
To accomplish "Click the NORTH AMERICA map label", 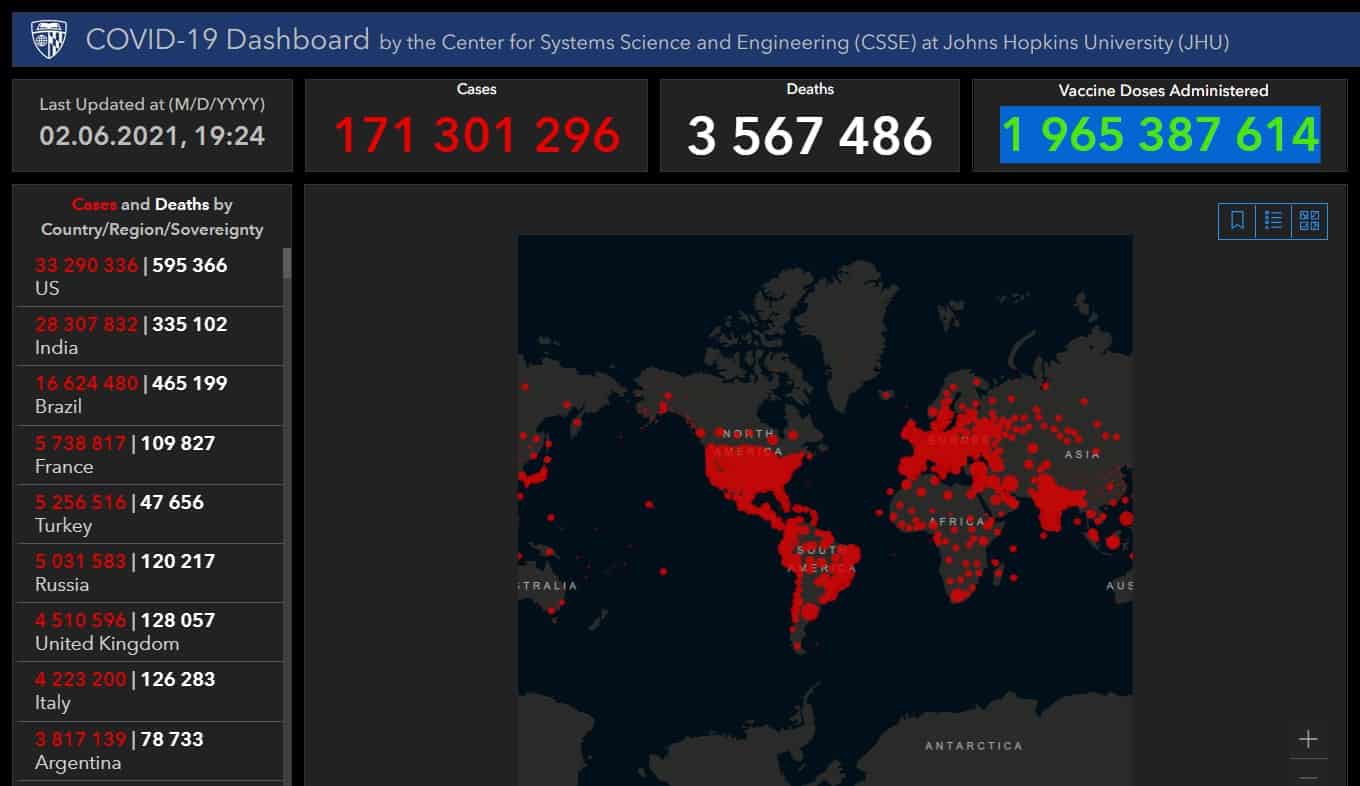I will click(x=748, y=442).
